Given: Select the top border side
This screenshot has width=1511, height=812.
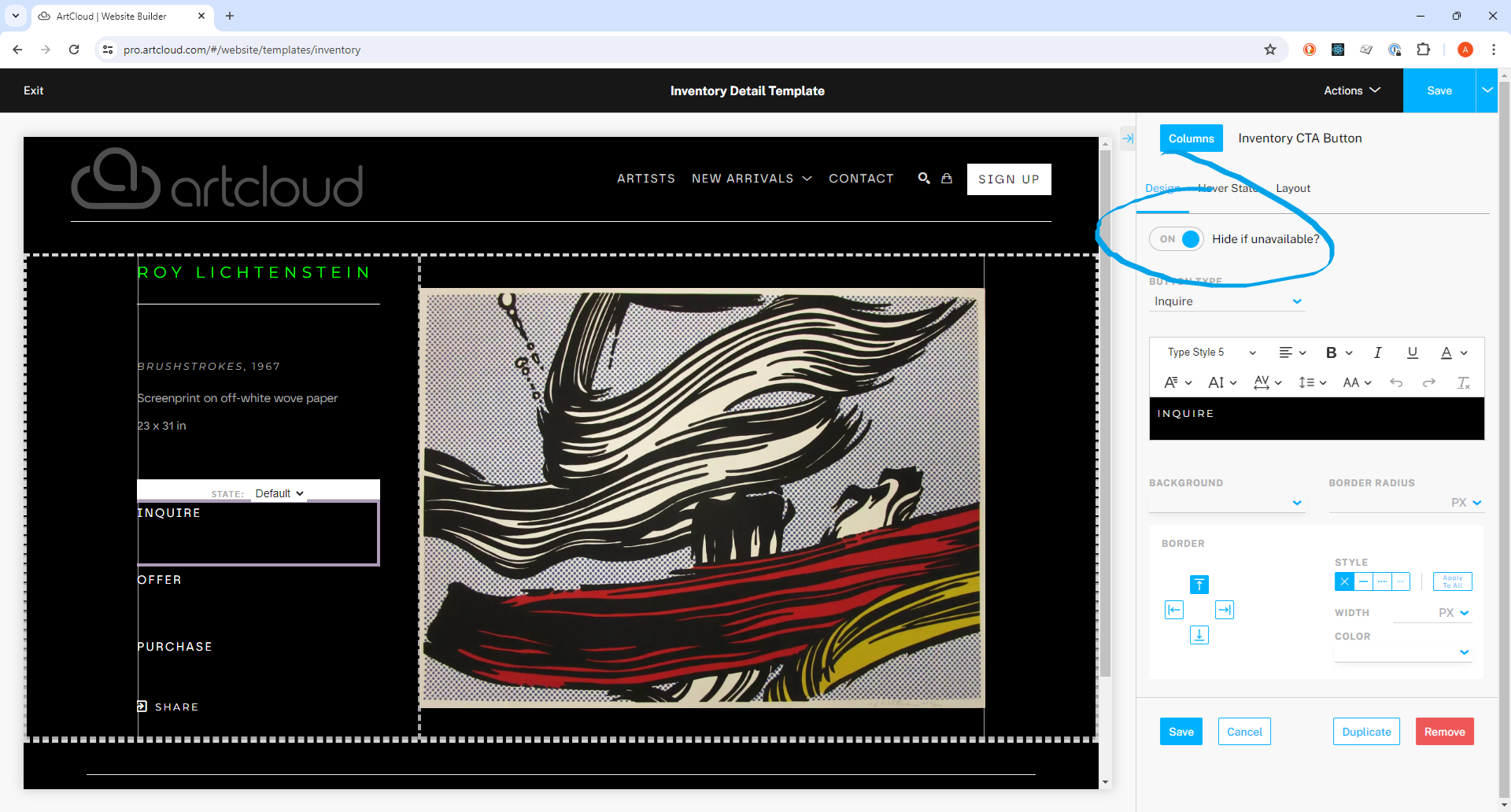Looking at the screenshot, I should point(1199,585).
